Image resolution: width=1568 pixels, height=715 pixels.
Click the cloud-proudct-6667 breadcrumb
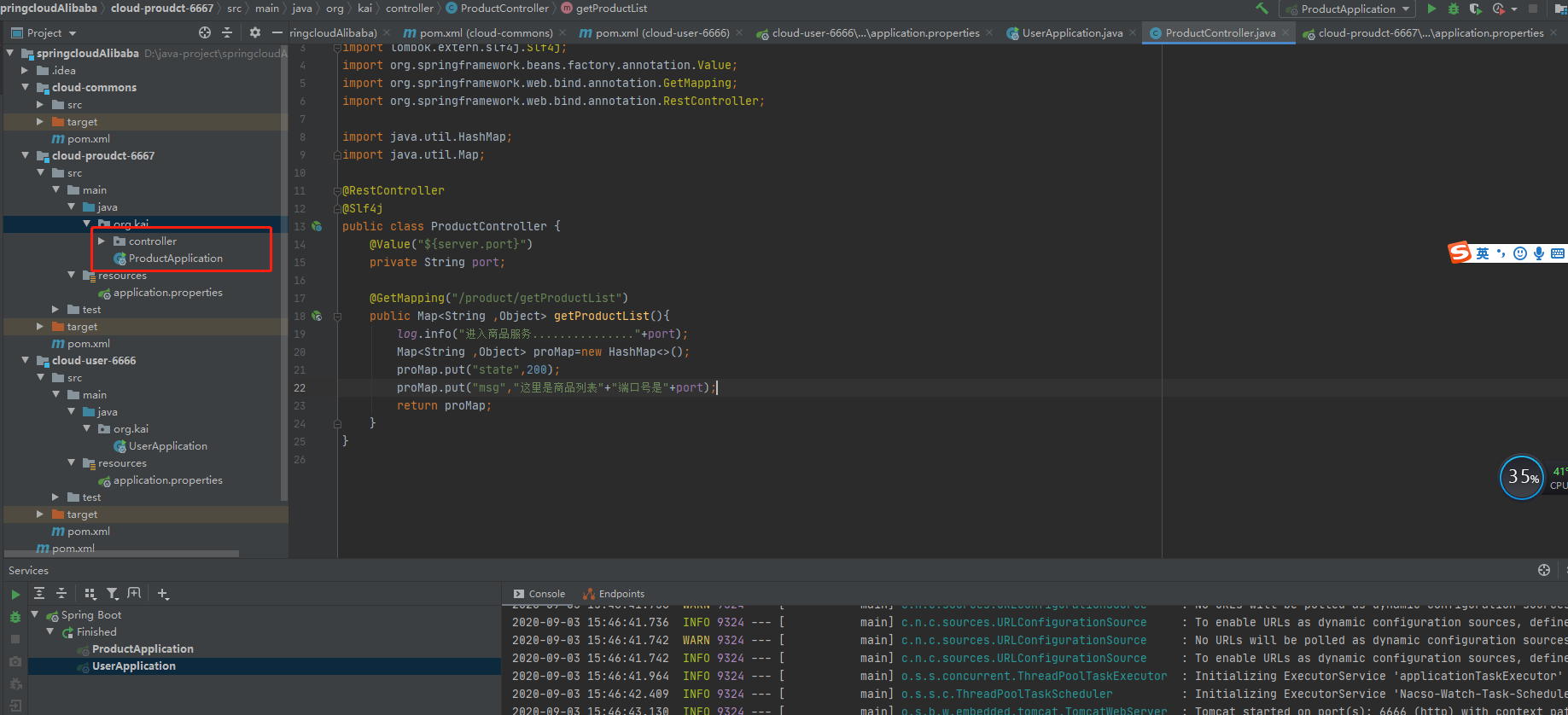point(162,8)
